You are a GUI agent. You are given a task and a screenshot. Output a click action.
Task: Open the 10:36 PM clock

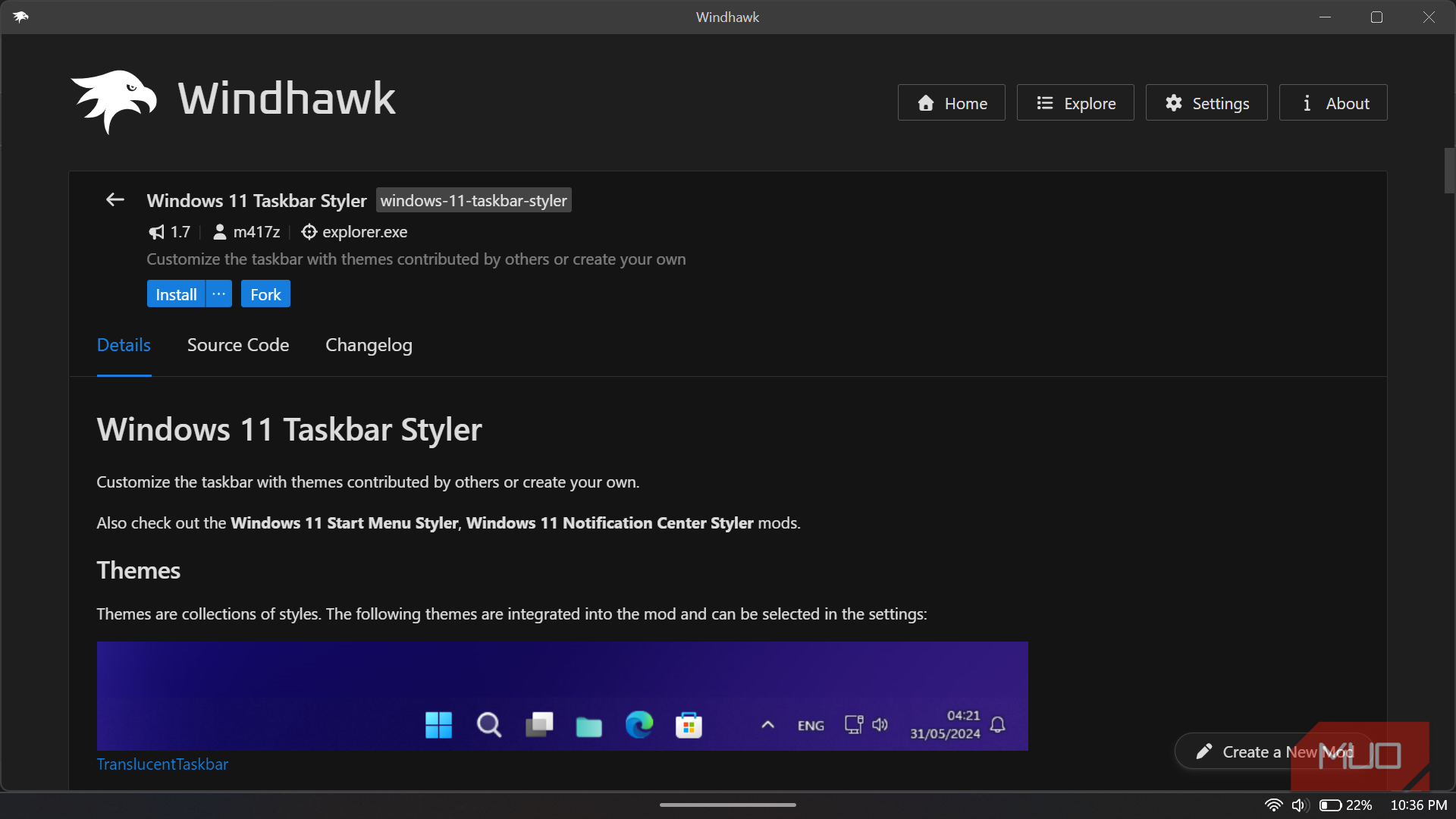tap(1418, 805)
